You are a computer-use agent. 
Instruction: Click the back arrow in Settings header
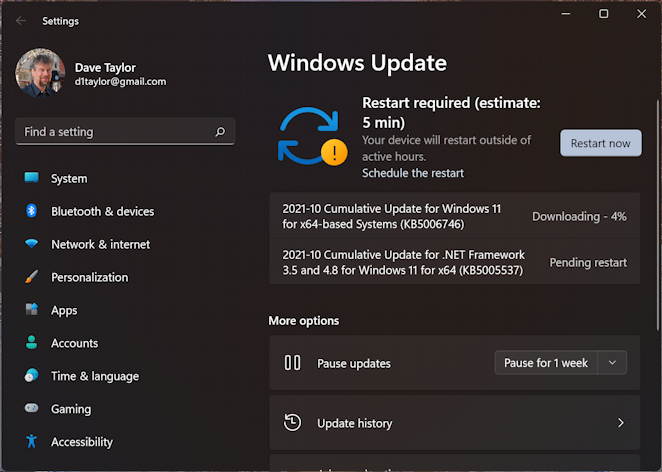click(x=21, y=21)
